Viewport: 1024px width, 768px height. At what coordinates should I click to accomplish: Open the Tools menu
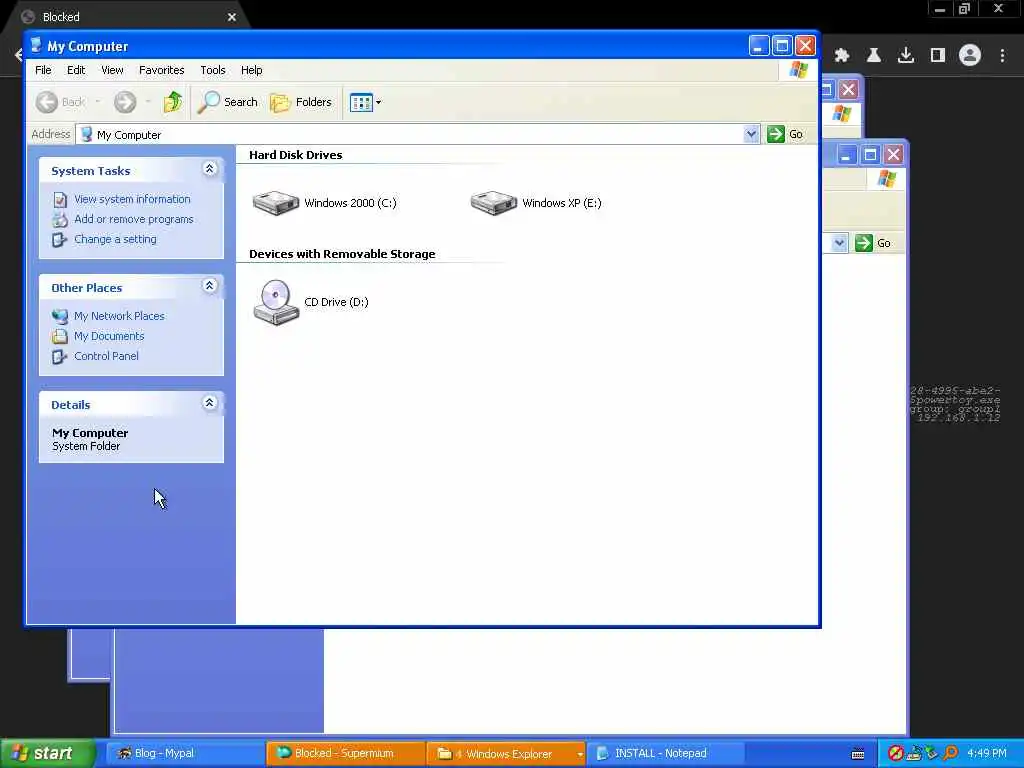213,70
